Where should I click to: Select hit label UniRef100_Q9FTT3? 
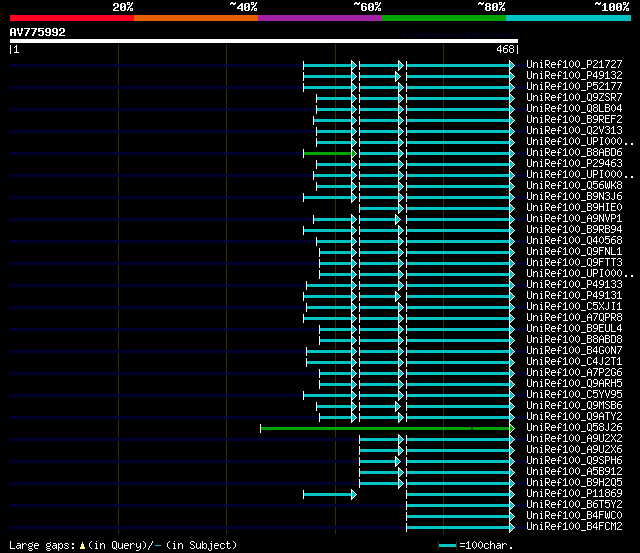tap(574, 263)
